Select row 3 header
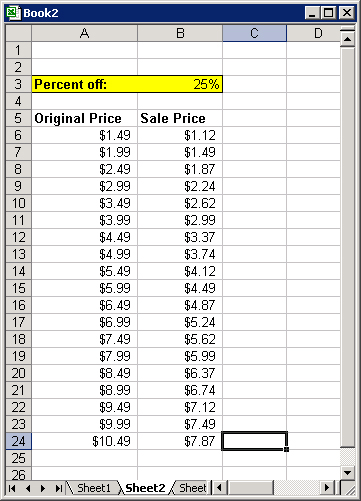Viewport: 361px width, 501px height. [x=19, y=84]
